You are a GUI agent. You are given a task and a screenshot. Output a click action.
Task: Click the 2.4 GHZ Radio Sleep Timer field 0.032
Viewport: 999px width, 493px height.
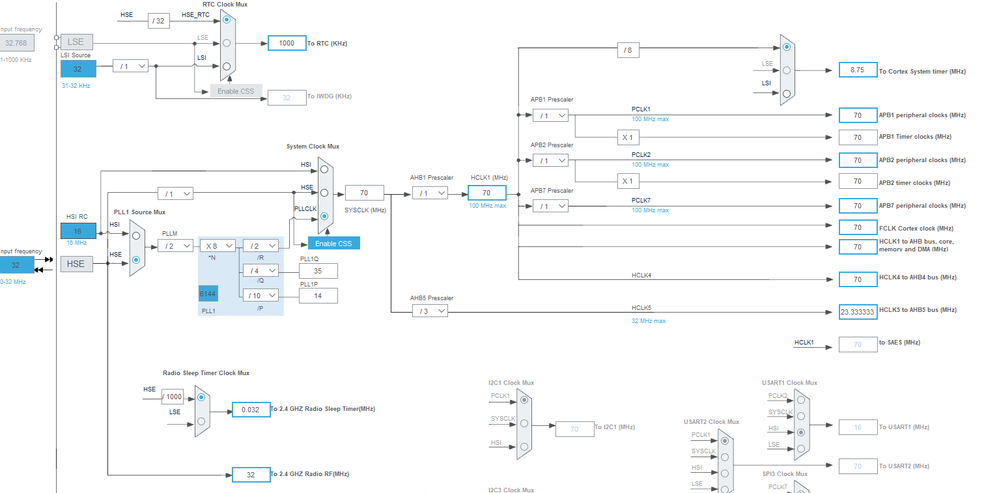[251, 410]
